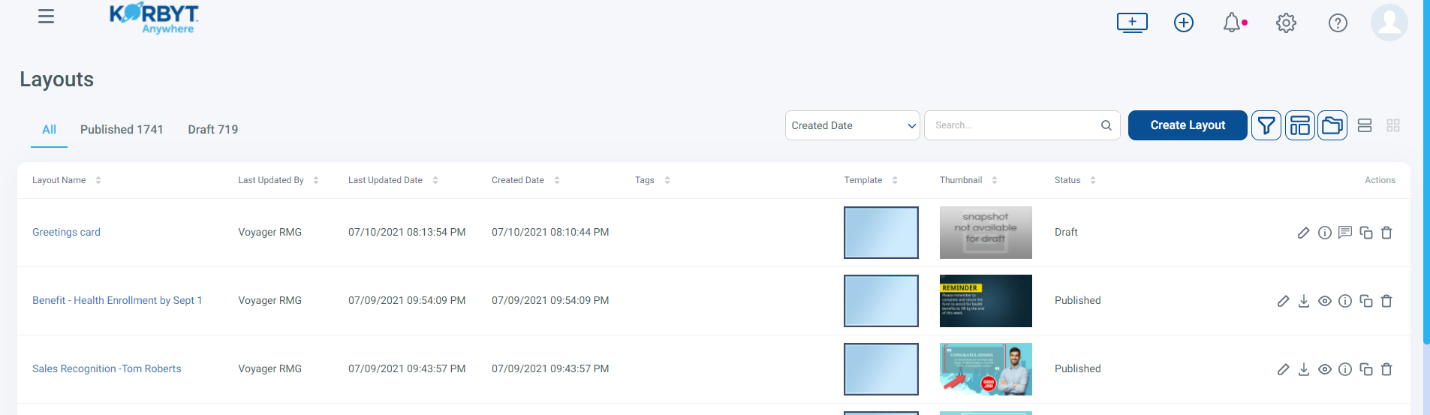Open Benefit - Health Enrollment by Sept 1 link

point(117,300)
